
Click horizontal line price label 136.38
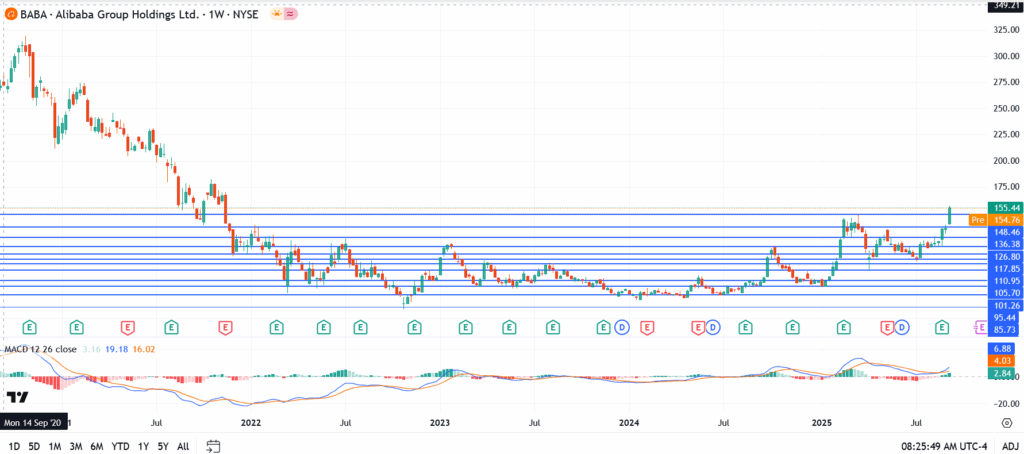tap(1004, 244)
